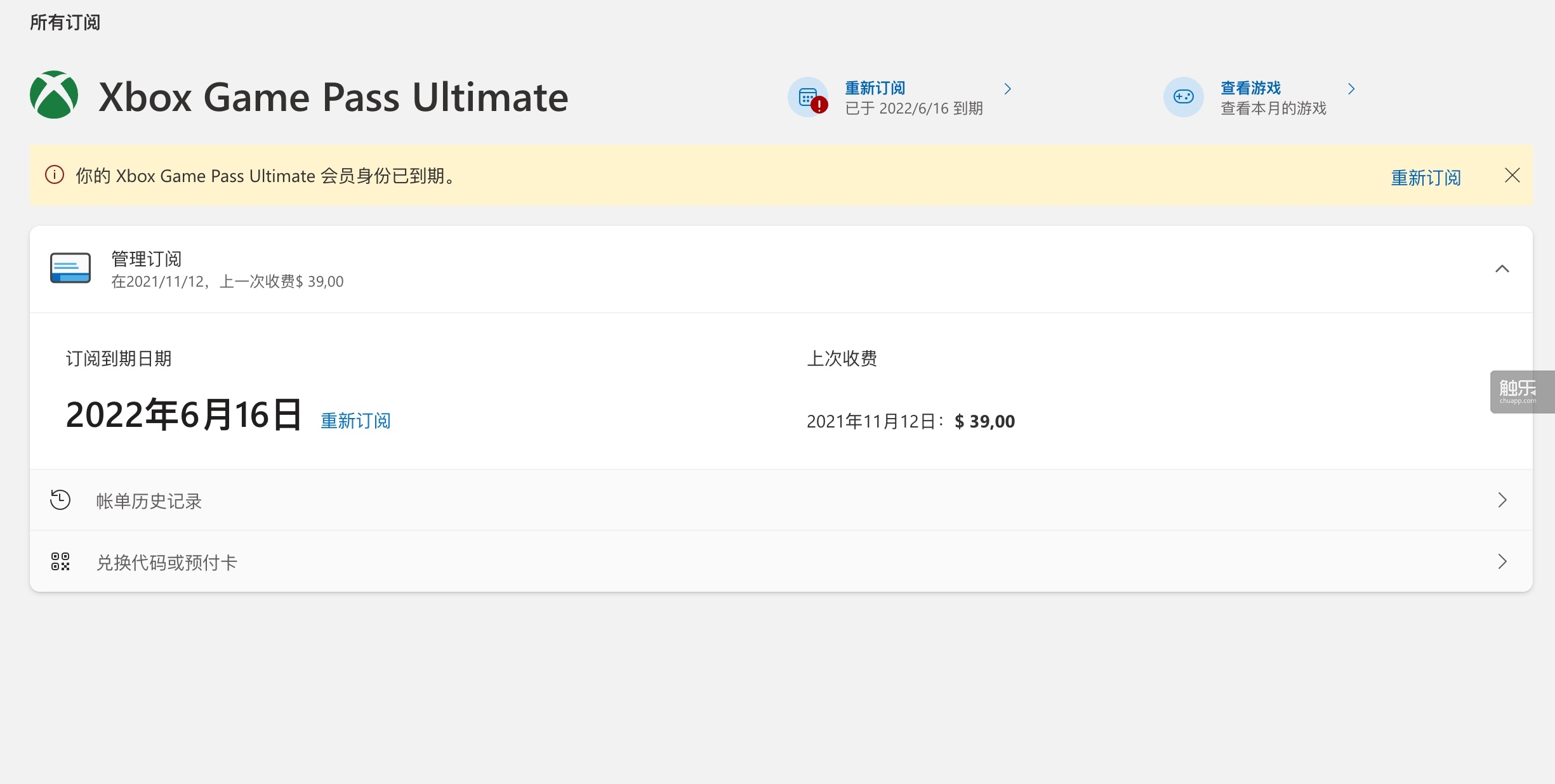The height and width of the screenshot is (784, 1555).
Task: Click the Xbox Game Pass Ultimate title
Action: [333, 97]
